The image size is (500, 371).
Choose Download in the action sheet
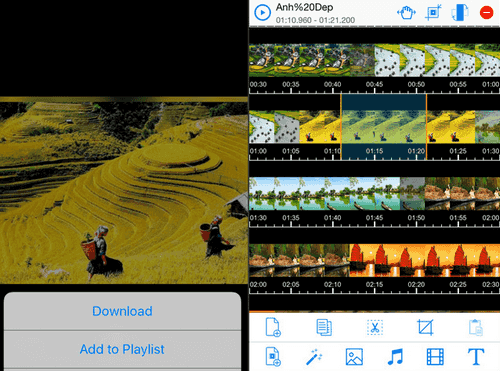122,311
